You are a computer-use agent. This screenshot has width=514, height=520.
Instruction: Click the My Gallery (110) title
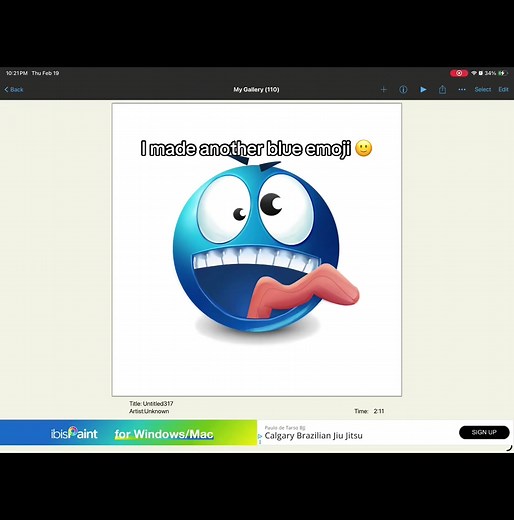(x=256, y=89)
